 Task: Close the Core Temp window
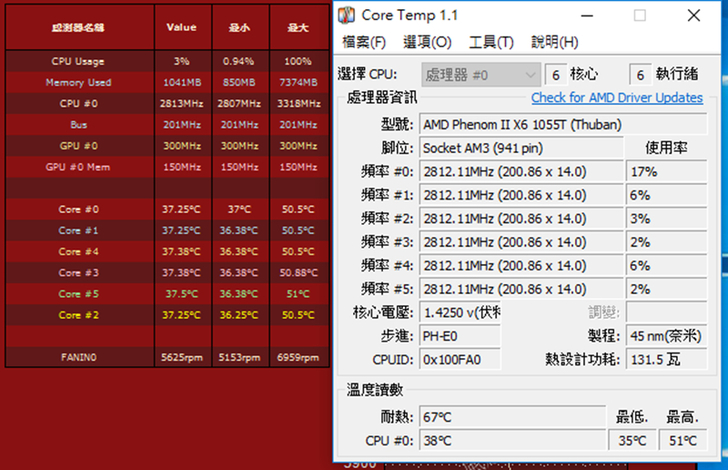tap(694, 16)
